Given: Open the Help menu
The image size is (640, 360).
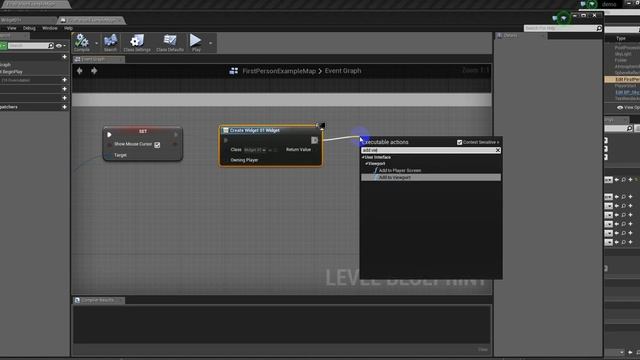Looking at the screenshot, I should 68,28.
